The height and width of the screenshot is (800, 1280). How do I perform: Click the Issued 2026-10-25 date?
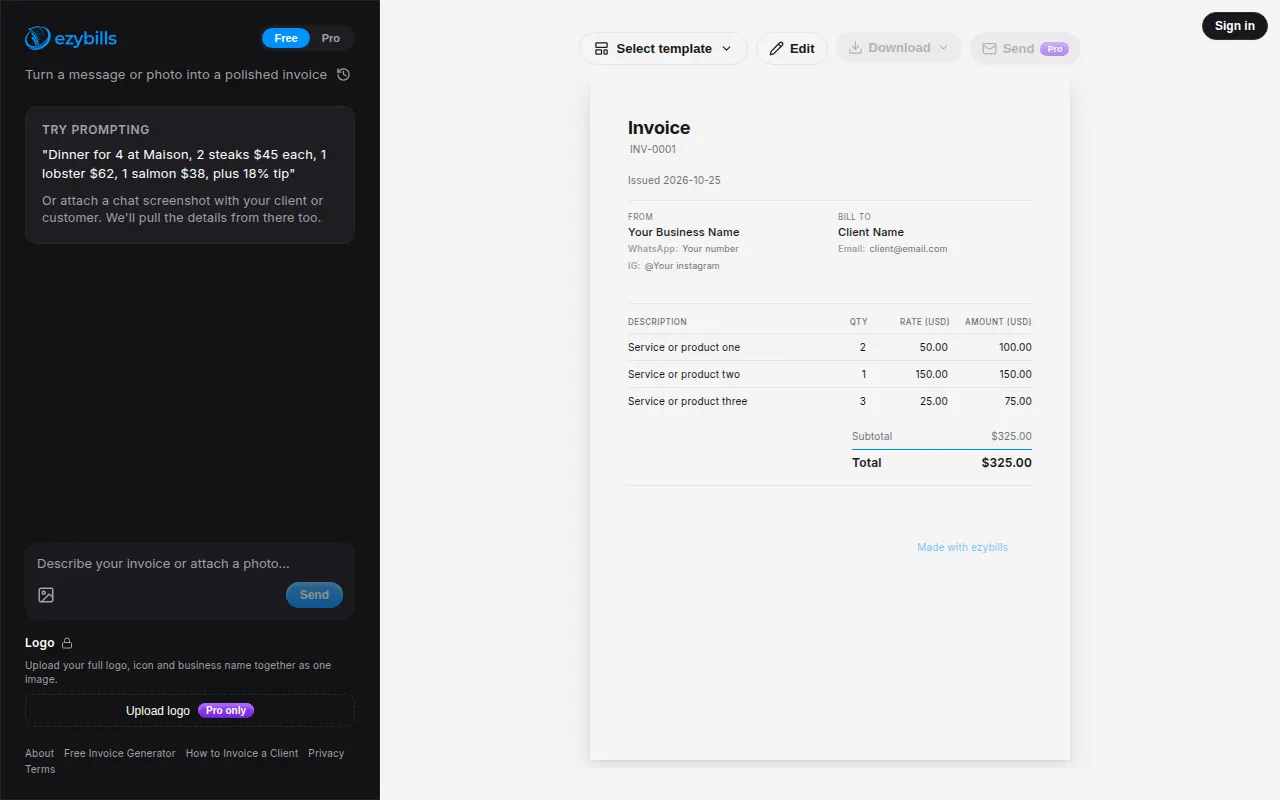(674, 180)
